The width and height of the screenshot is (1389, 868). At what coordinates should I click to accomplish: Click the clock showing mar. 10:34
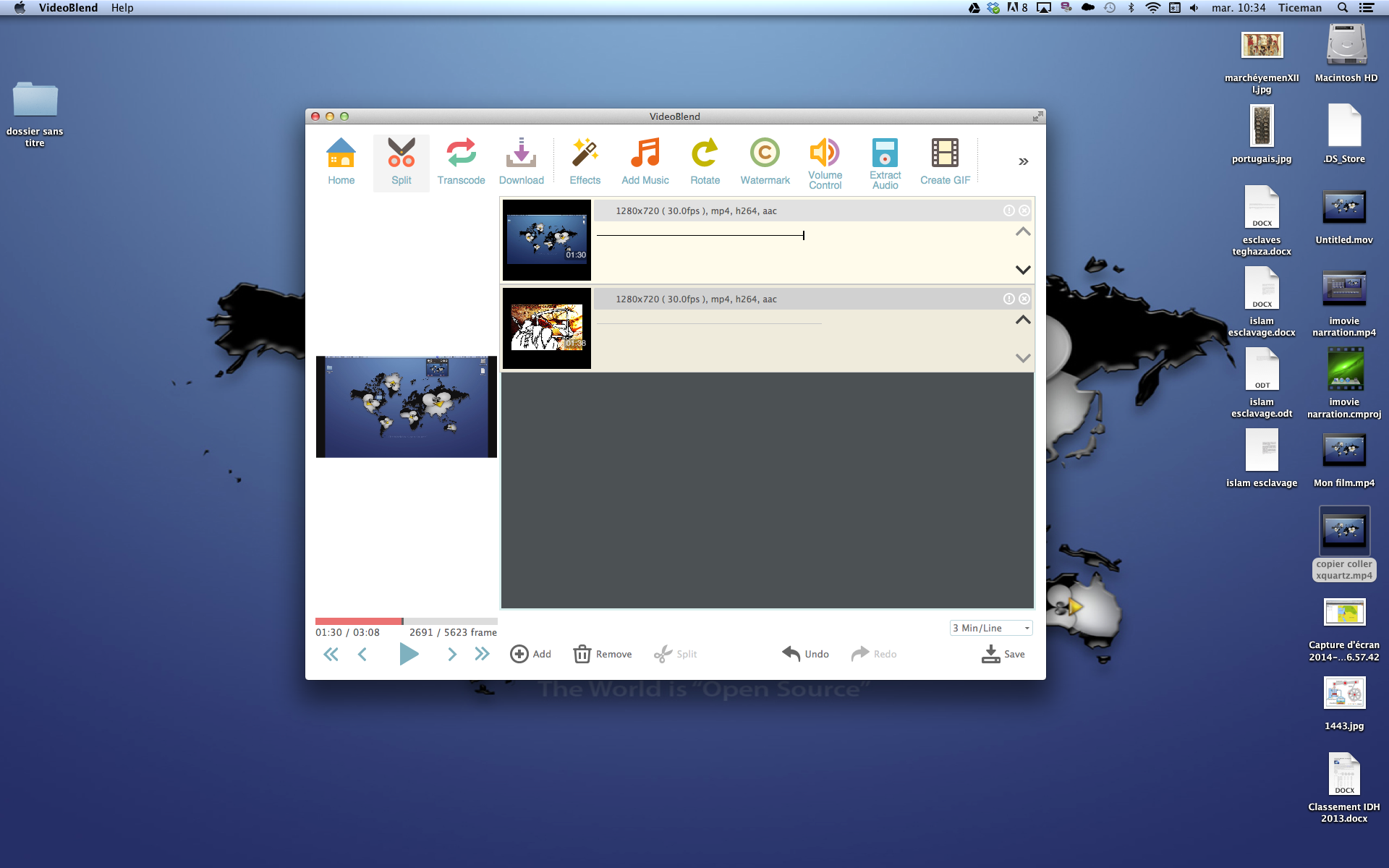click(1238, 8)
